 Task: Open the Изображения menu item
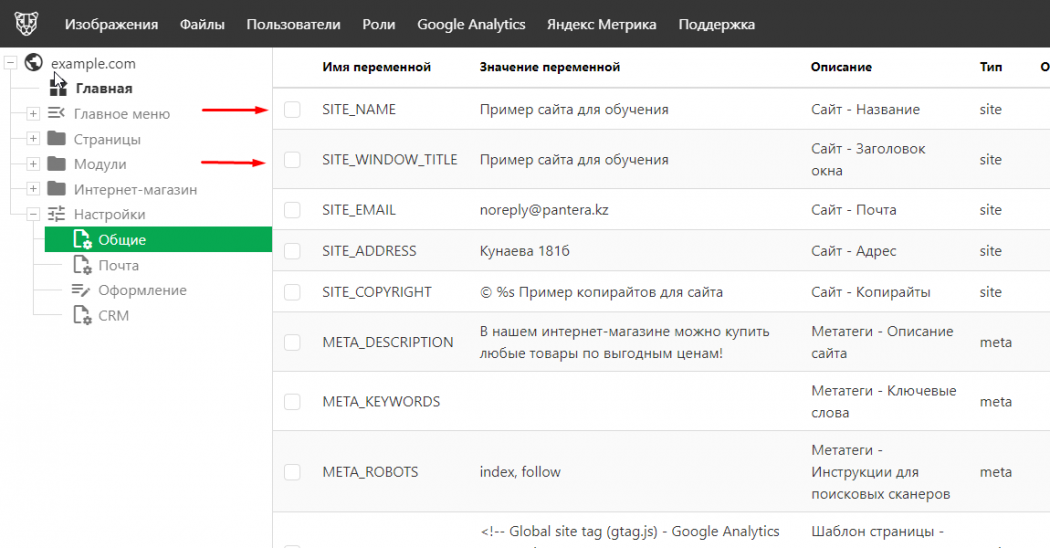click(x=111, y=24)
